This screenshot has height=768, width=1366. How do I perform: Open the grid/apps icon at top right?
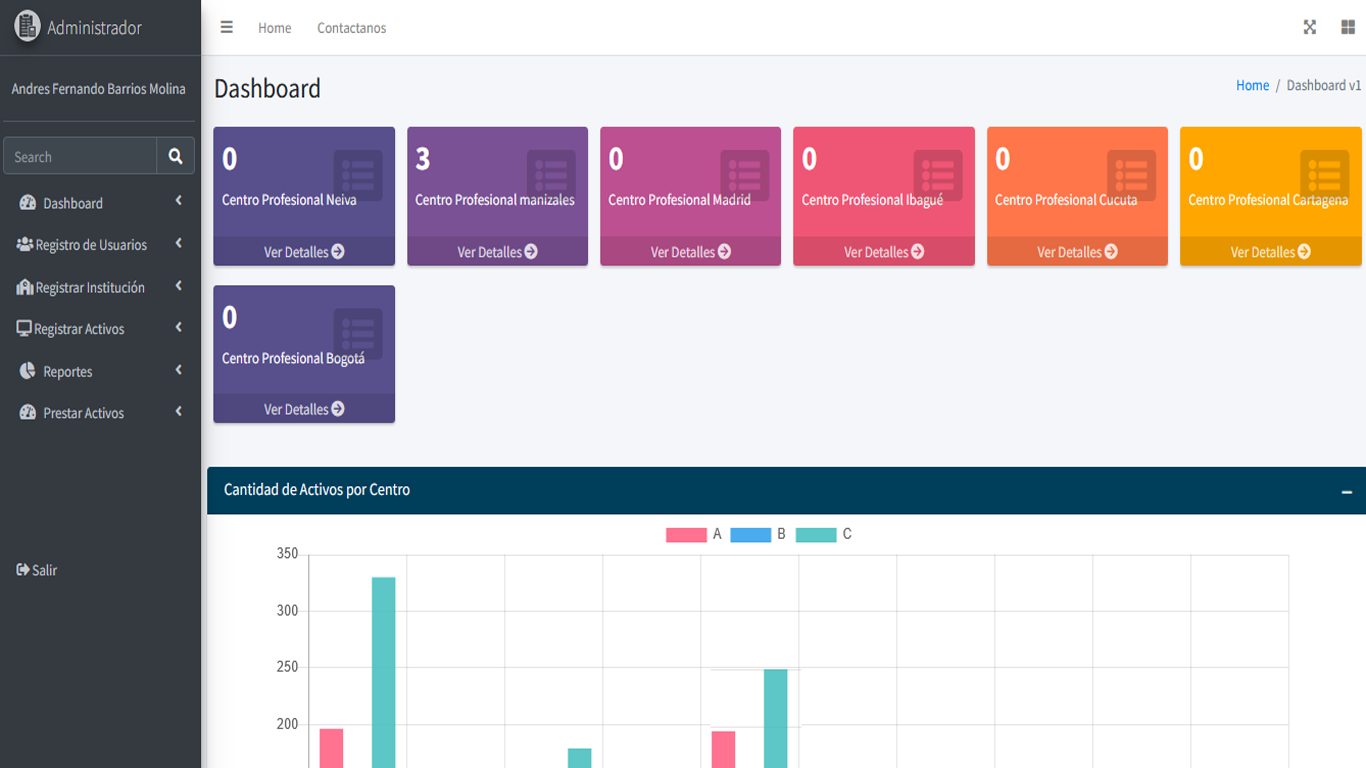(x=1347, y=27)
